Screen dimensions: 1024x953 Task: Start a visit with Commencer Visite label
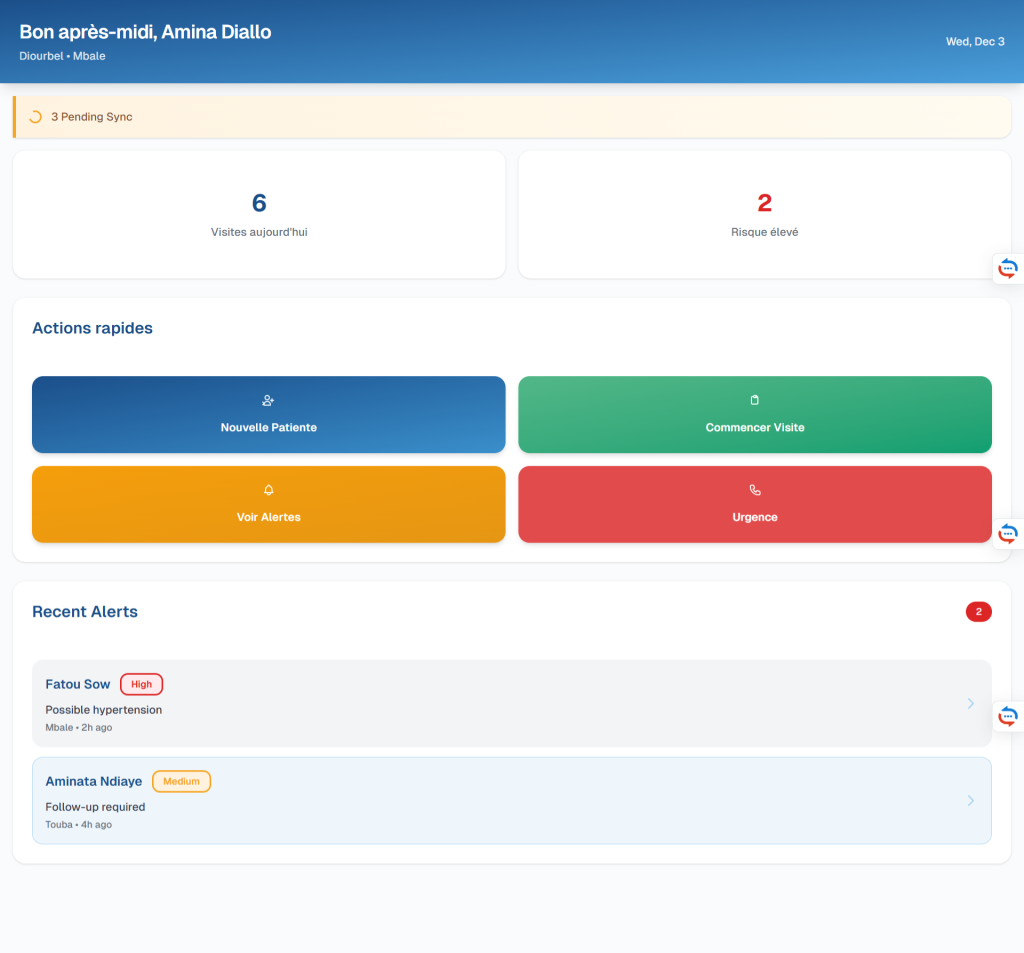click(x=755, y=427)
